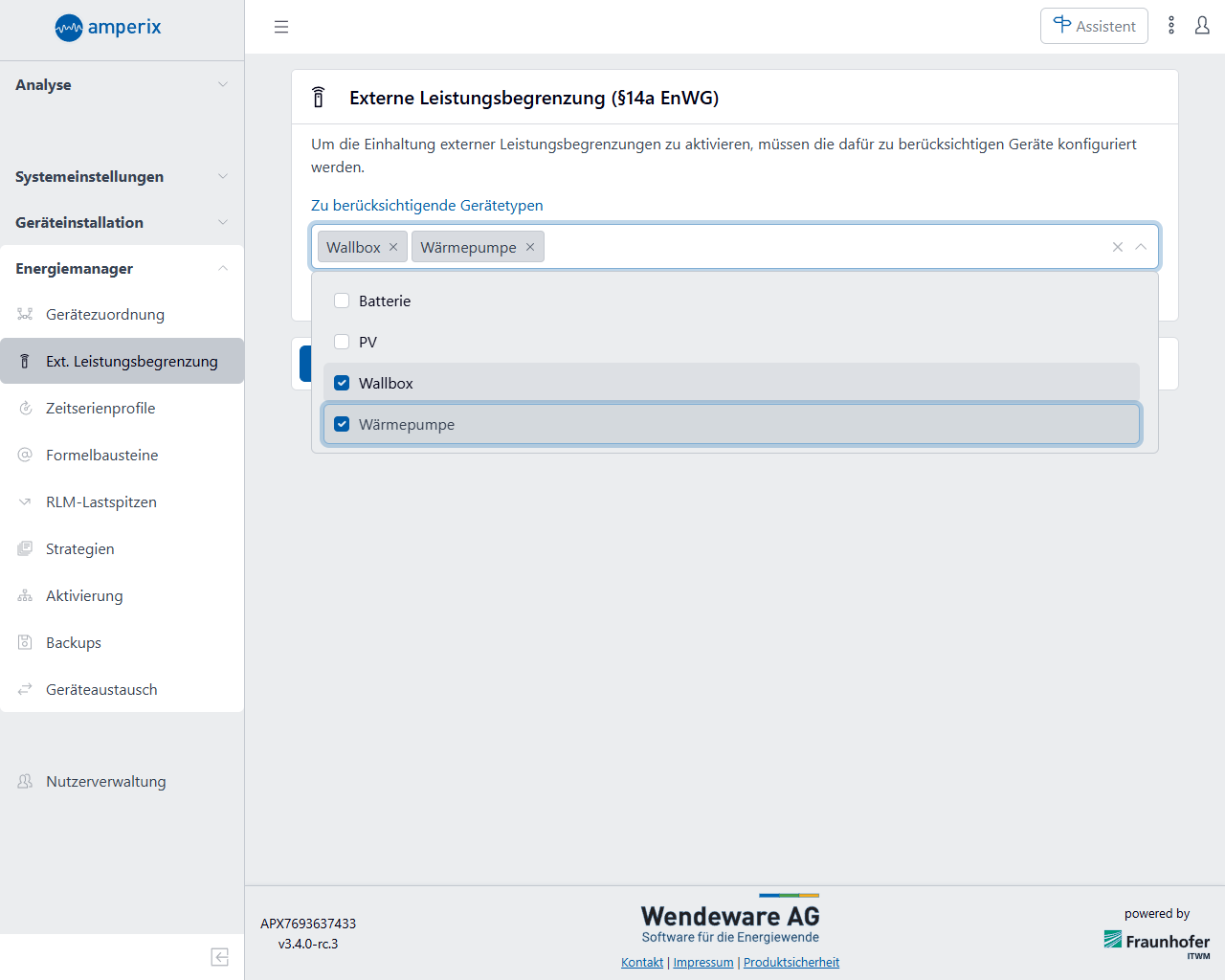Check the PV checkbox

342,342
